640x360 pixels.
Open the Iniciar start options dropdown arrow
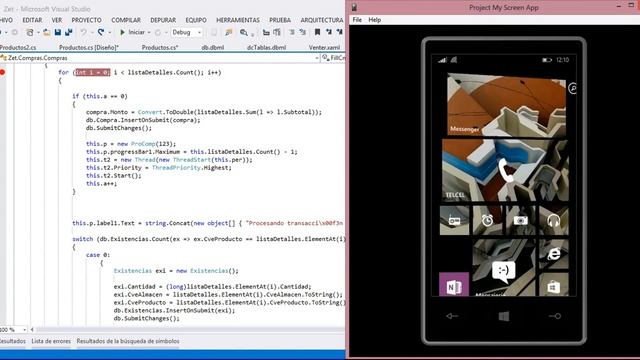pos(149,32)
